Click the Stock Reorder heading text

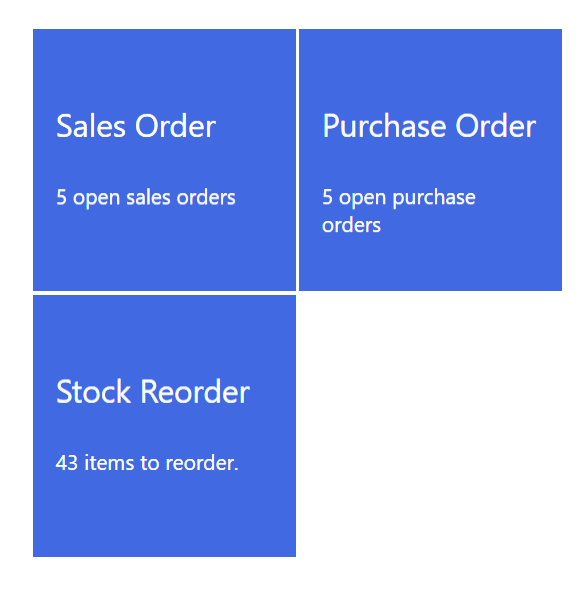153,392
